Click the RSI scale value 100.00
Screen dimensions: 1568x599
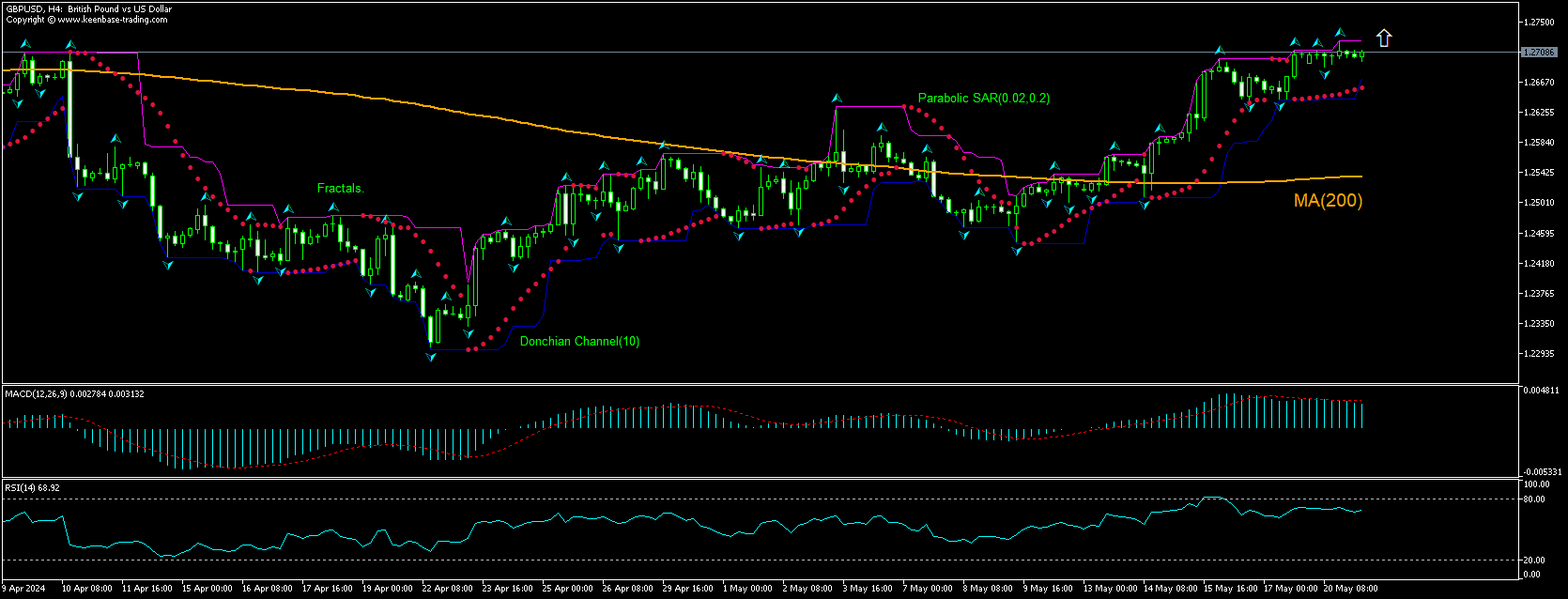coord(1537,484)
